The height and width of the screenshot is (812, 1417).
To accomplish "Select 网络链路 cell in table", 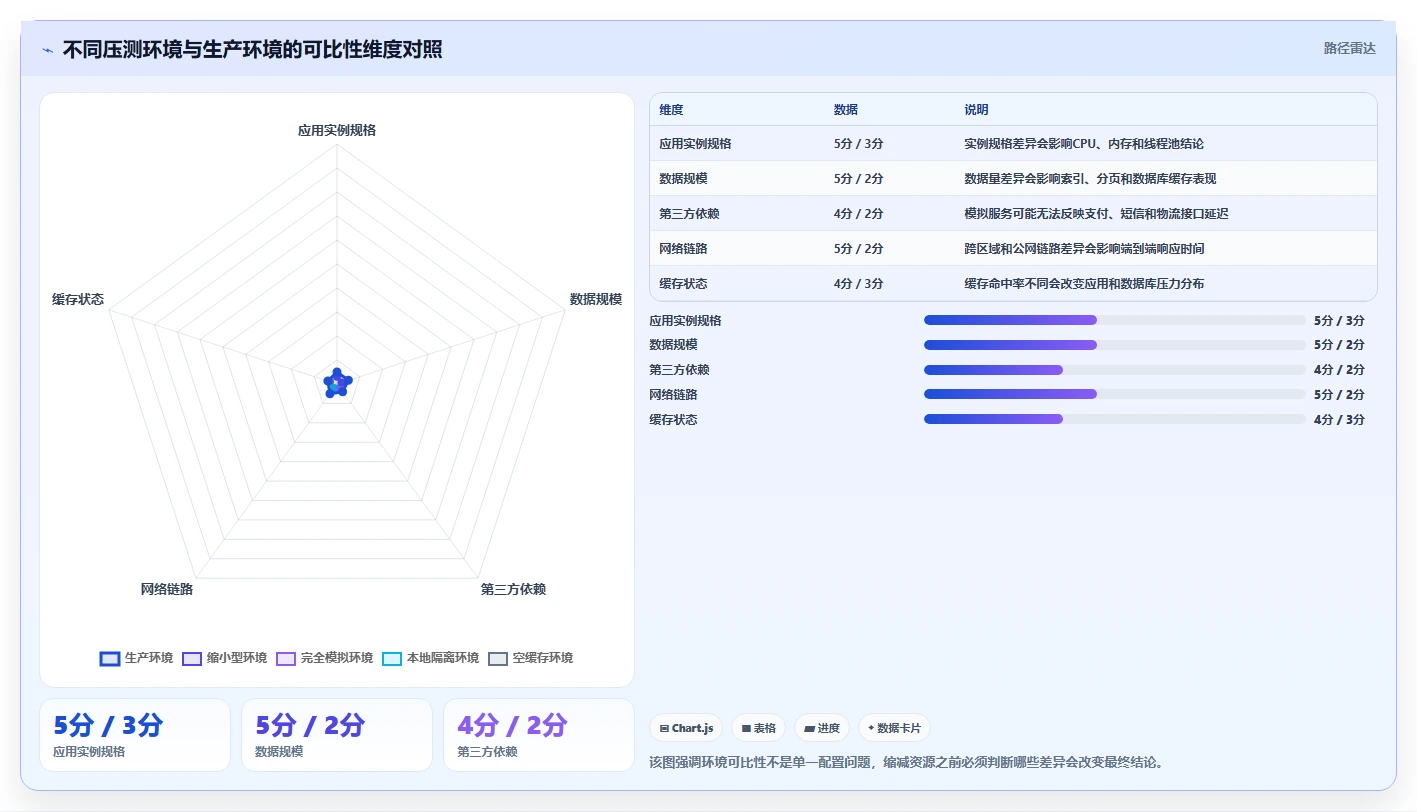I will [683, 249].
